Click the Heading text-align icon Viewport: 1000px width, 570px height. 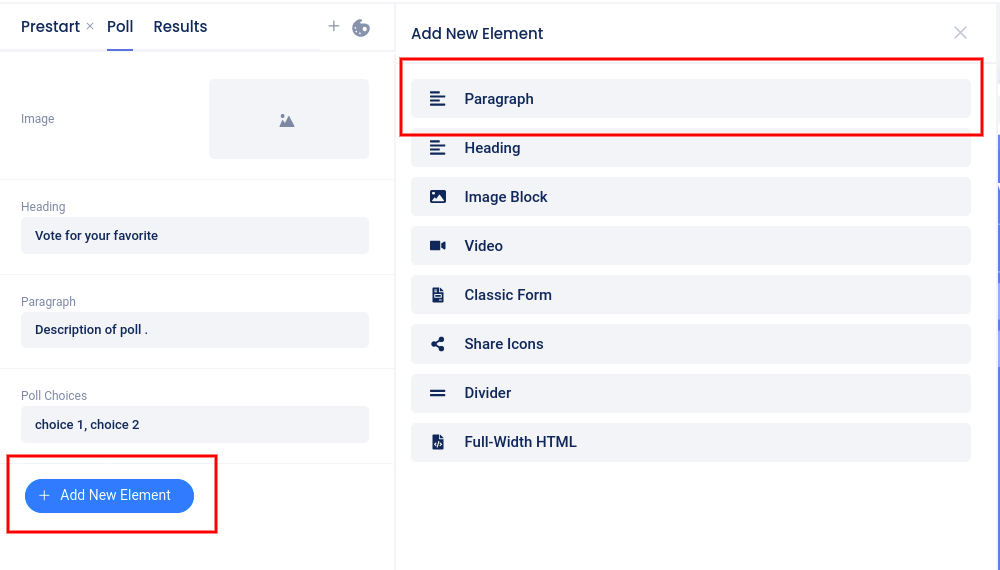click(x=437, y=148)
